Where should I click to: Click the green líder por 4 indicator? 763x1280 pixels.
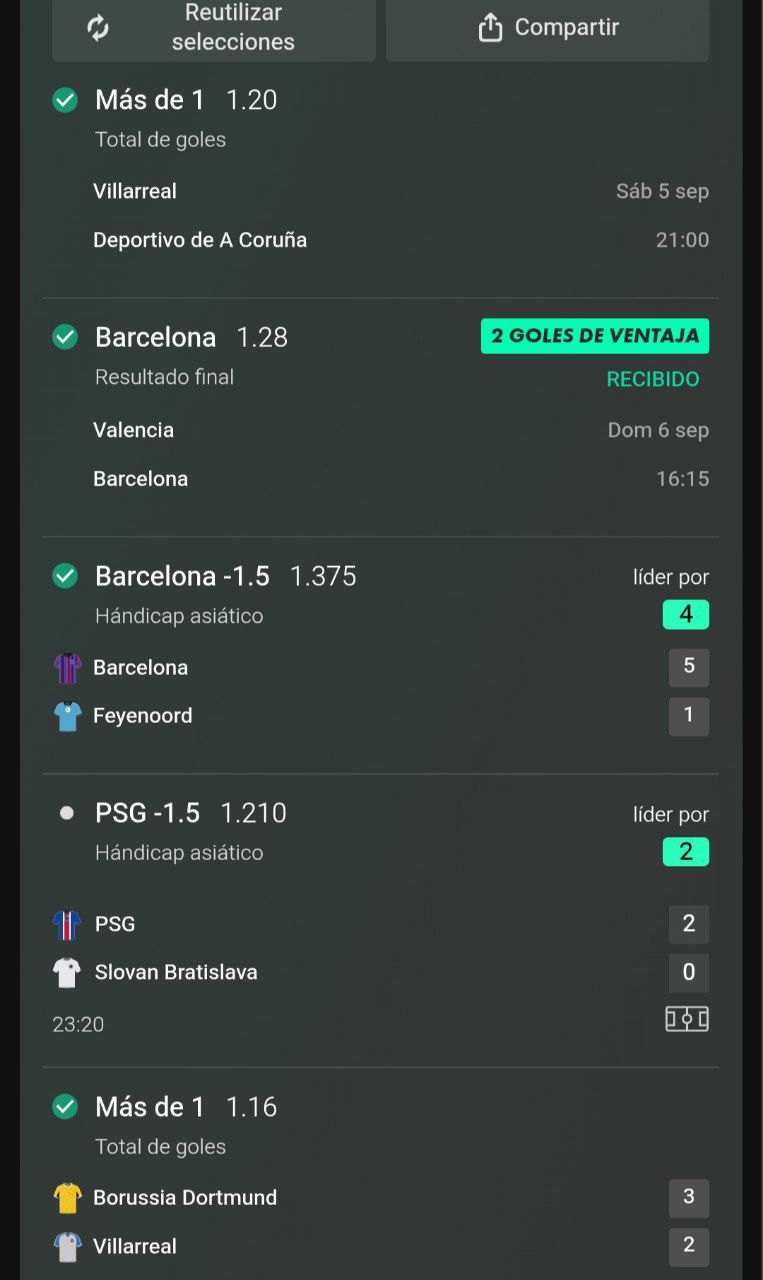(686, 614)
